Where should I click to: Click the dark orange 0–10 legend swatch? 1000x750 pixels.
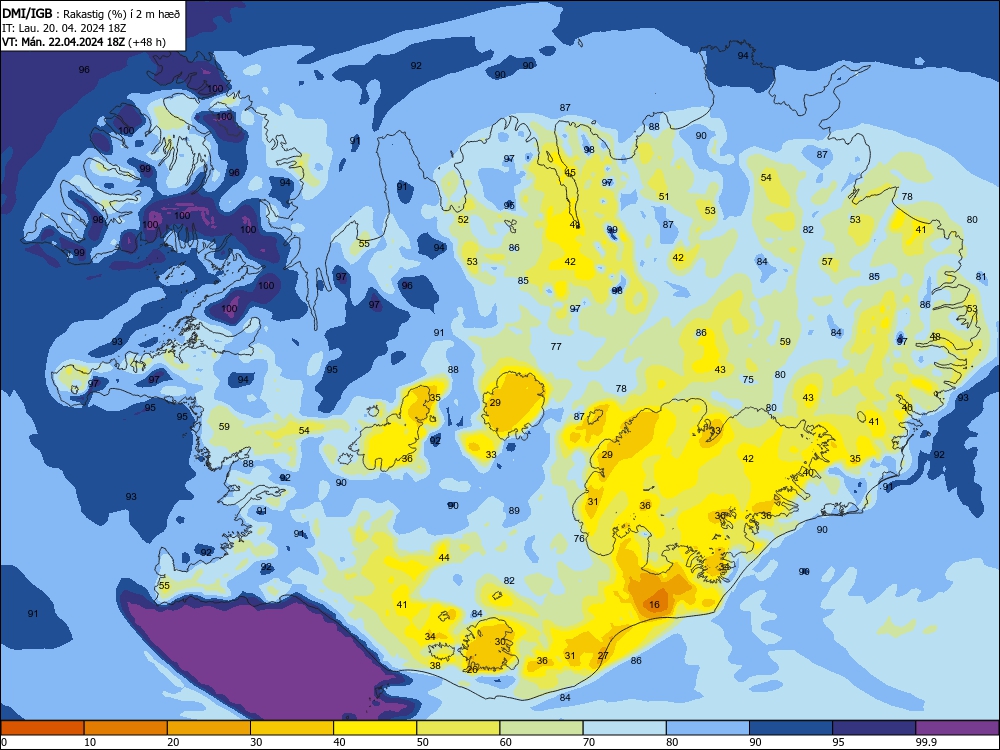tap(42, 728)
